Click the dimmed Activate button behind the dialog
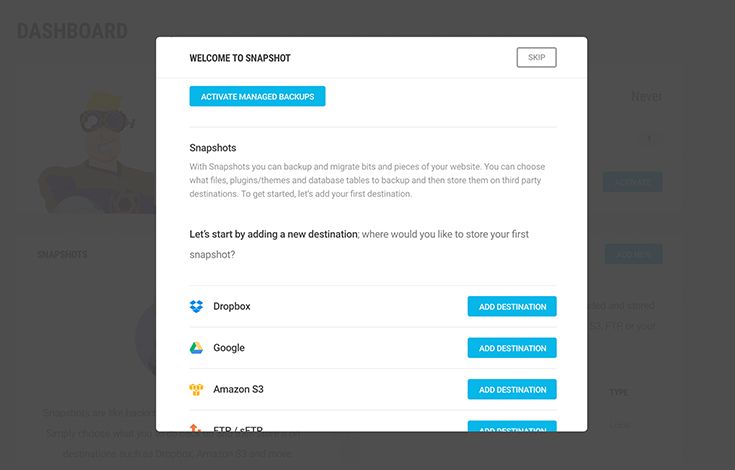Image resolution: width=735 pixels, height=470 pixels. pos(632,182)
